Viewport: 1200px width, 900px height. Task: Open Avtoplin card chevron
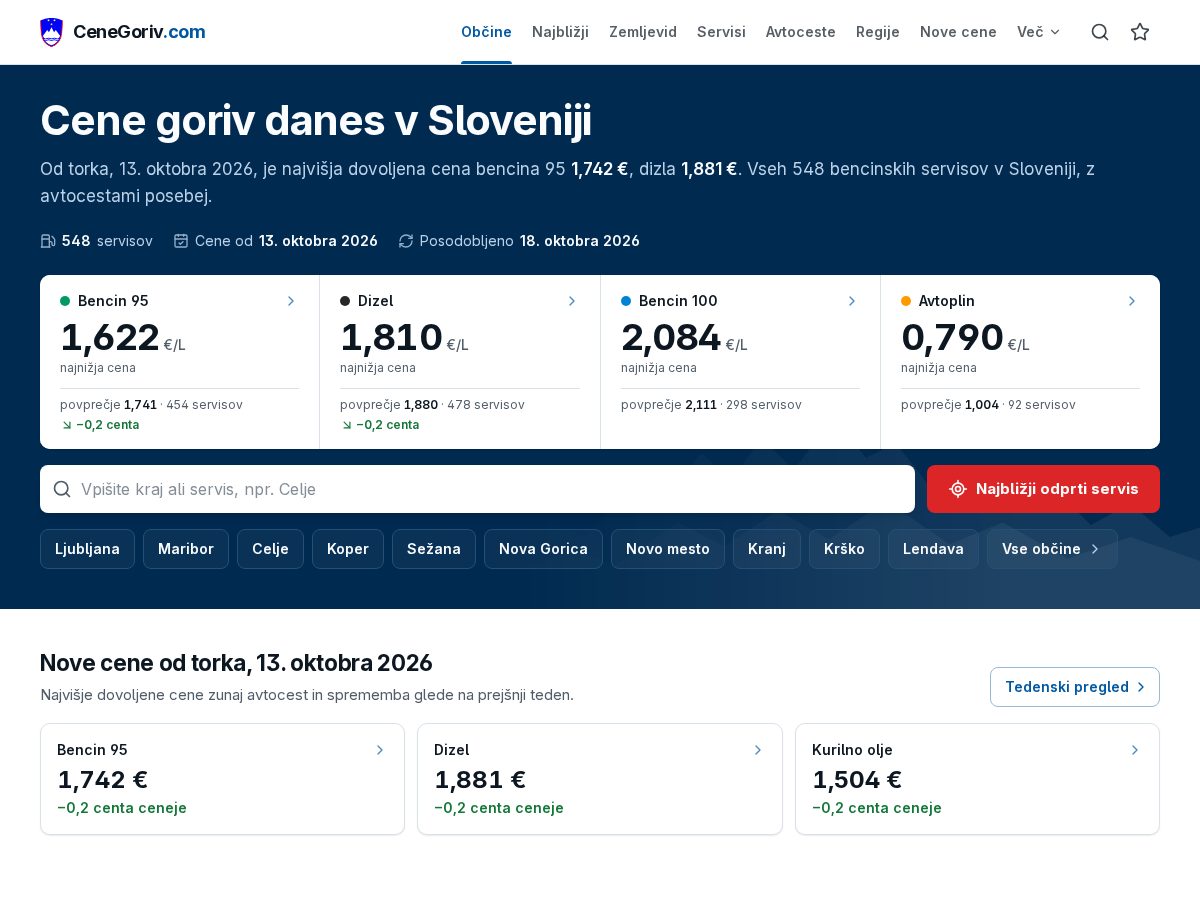[x=1132, y=301]
